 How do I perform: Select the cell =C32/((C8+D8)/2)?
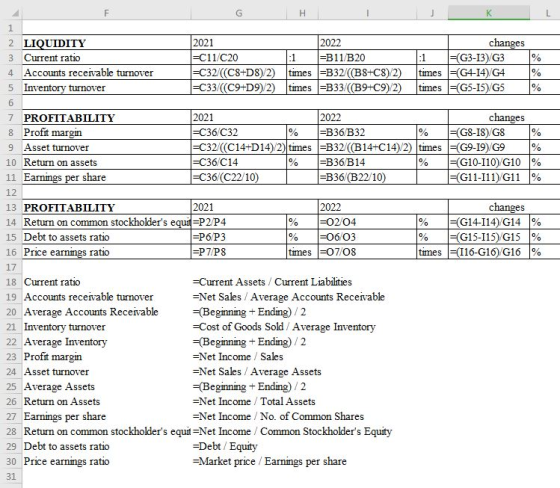(239, 73)
